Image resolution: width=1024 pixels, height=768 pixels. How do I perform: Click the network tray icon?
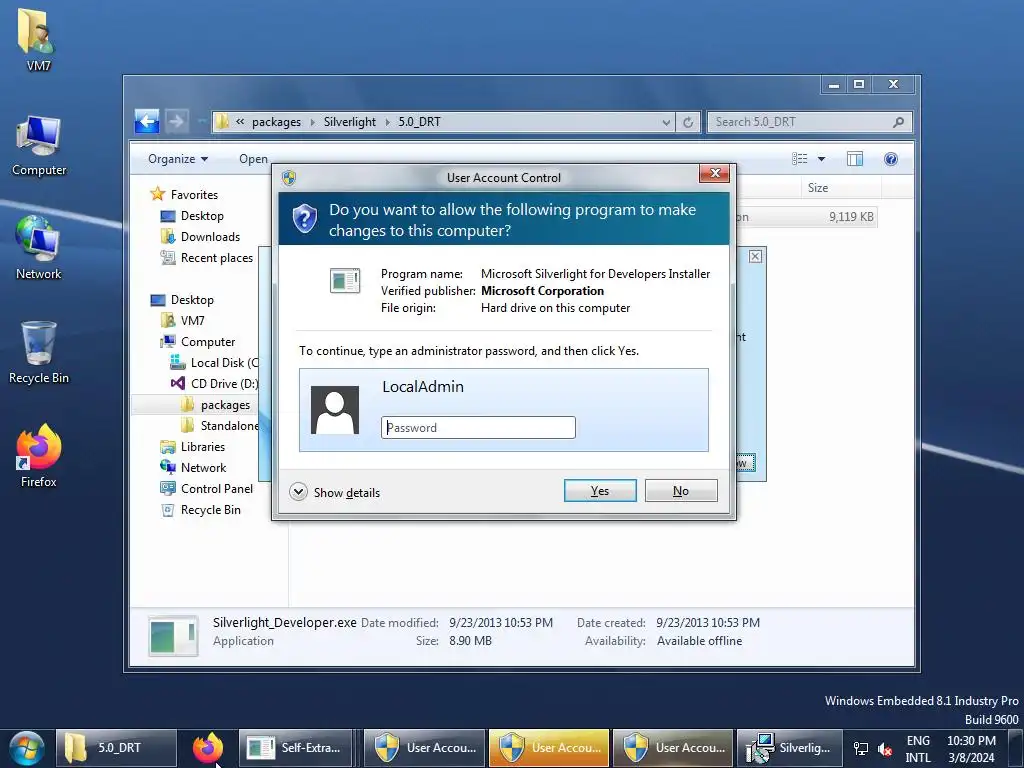[861, 749]
